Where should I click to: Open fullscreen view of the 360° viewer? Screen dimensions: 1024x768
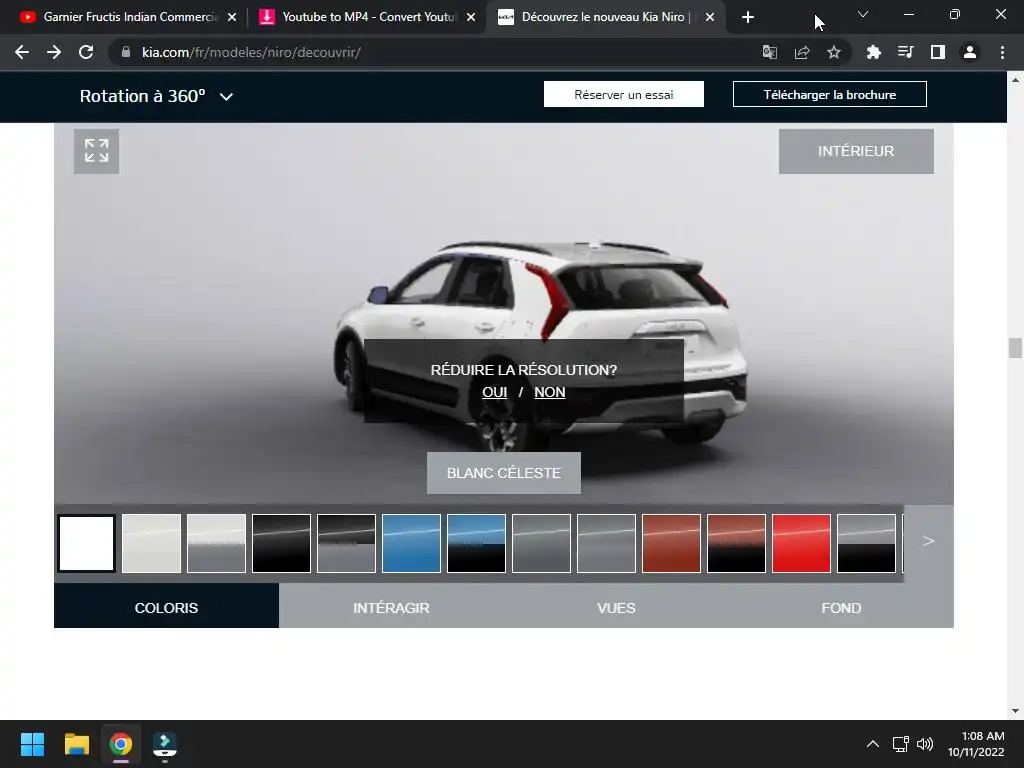coord(97,151)
